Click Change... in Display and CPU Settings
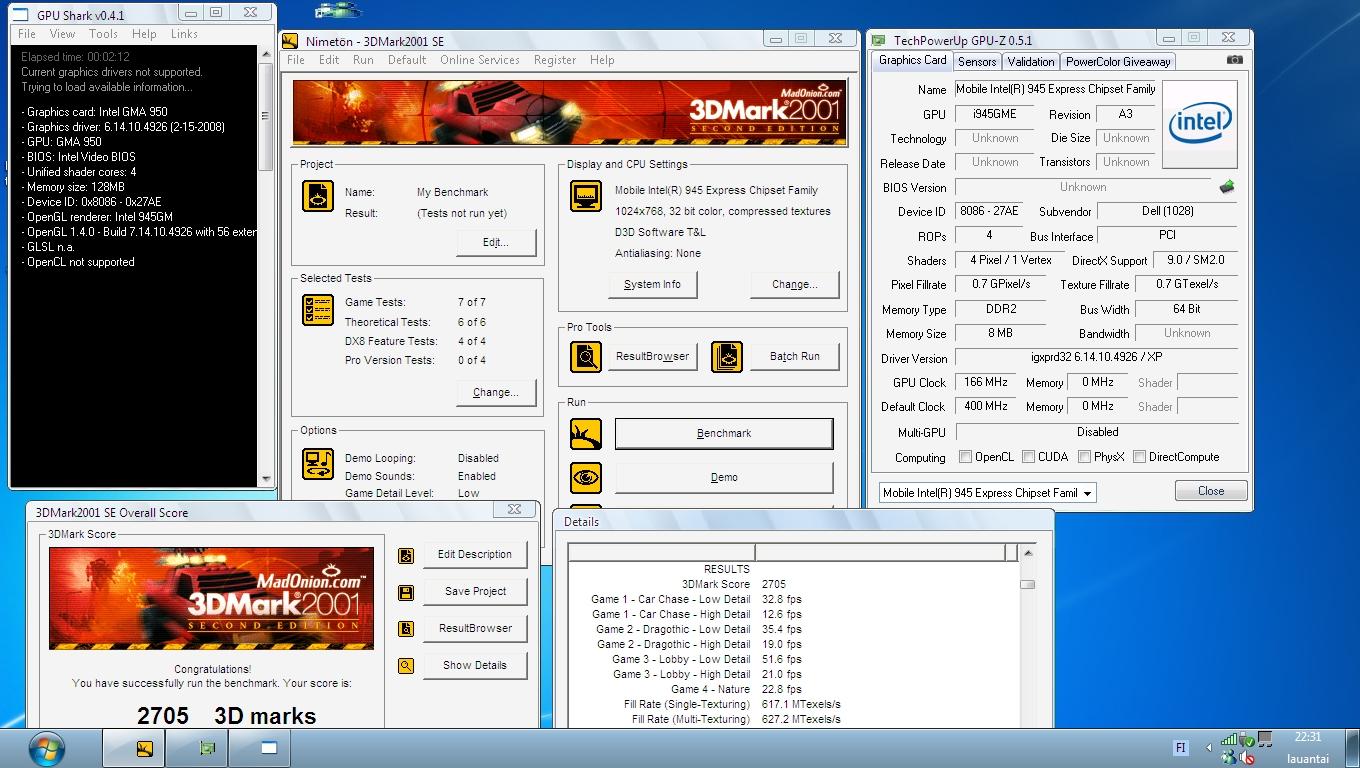Viewport: 1360px width, 768px height. coord(795,285)
